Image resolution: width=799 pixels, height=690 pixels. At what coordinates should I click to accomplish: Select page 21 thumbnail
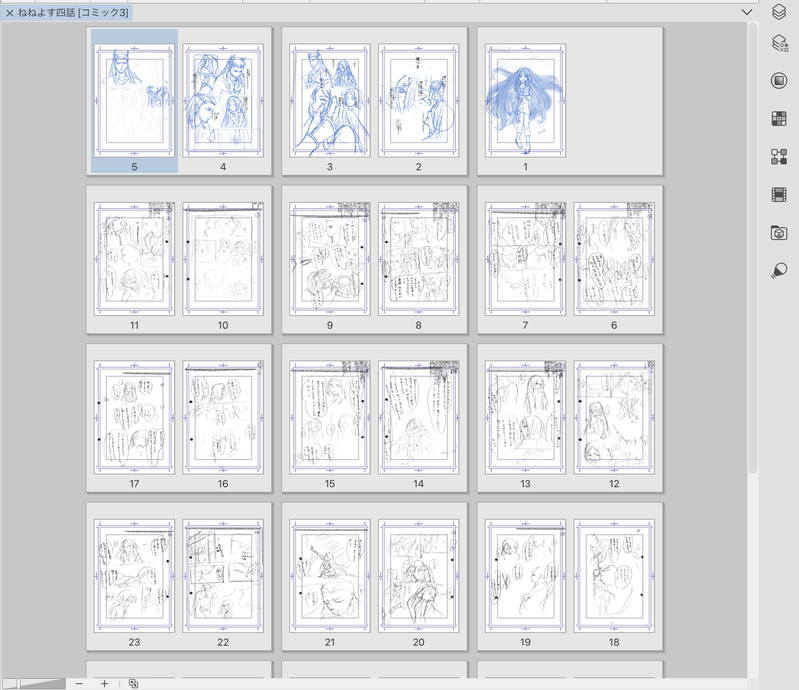pos(330,576)
